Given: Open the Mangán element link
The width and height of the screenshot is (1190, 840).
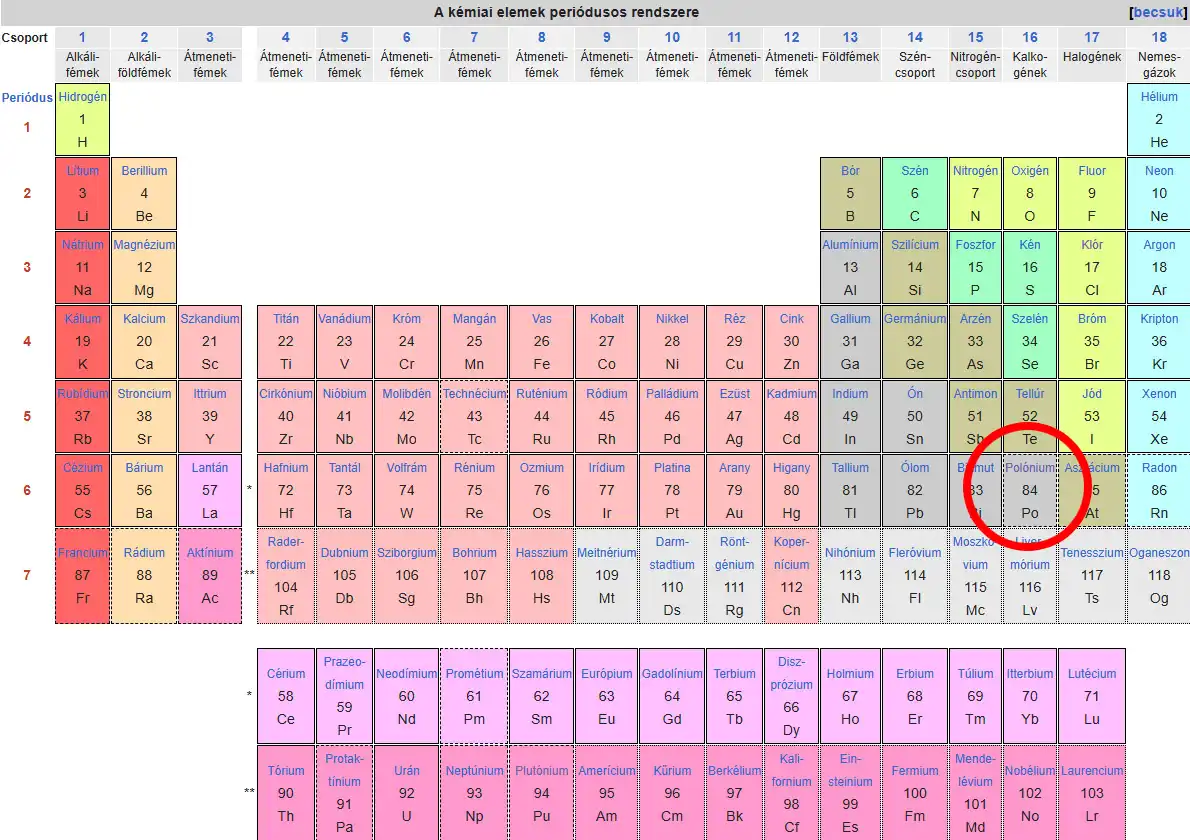Looking at the screenshot, I should tap(474, 319).
